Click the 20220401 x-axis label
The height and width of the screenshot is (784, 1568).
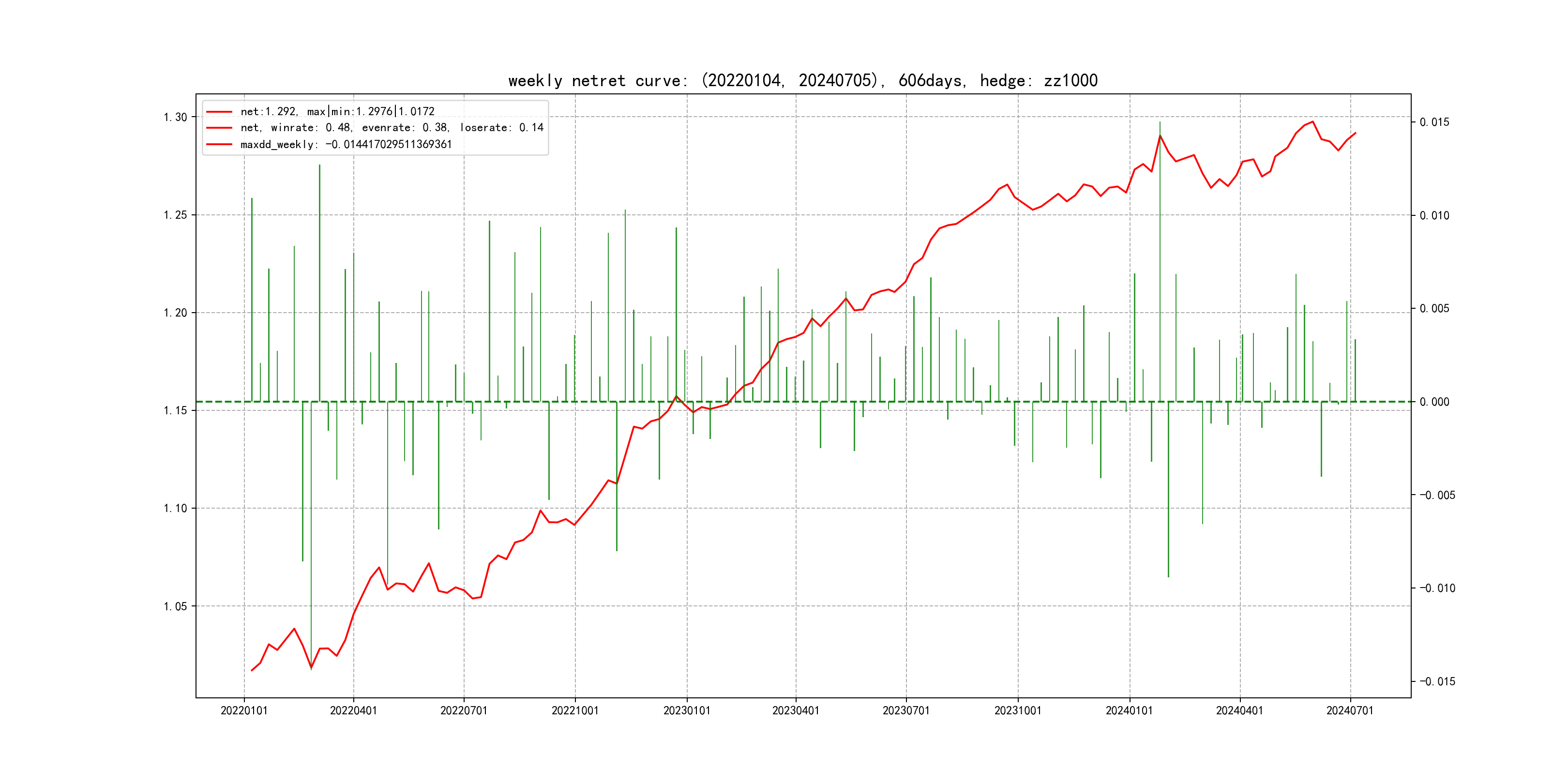(354, 710)
